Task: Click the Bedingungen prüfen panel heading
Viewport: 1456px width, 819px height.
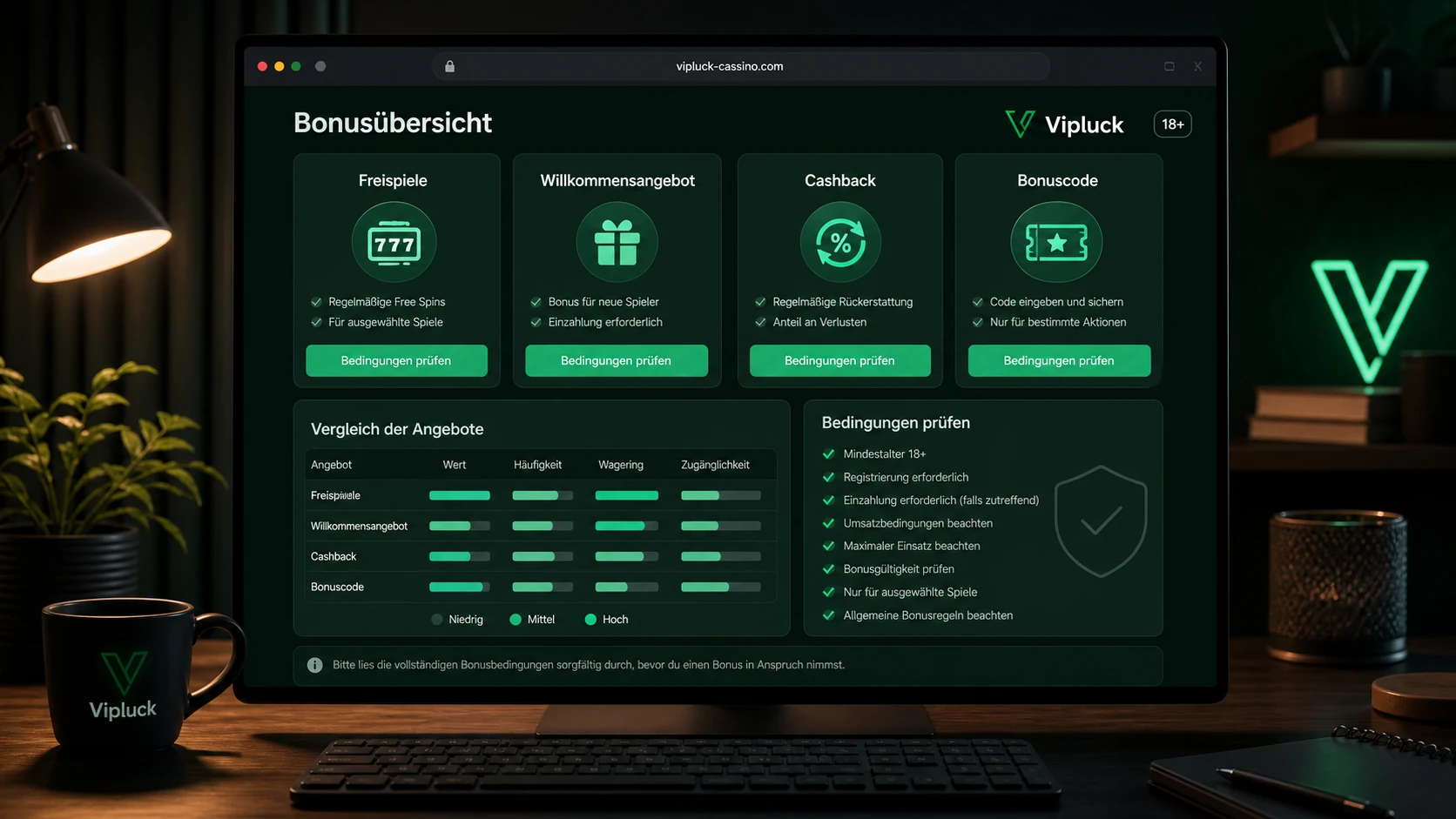Action: click(896, 423)
